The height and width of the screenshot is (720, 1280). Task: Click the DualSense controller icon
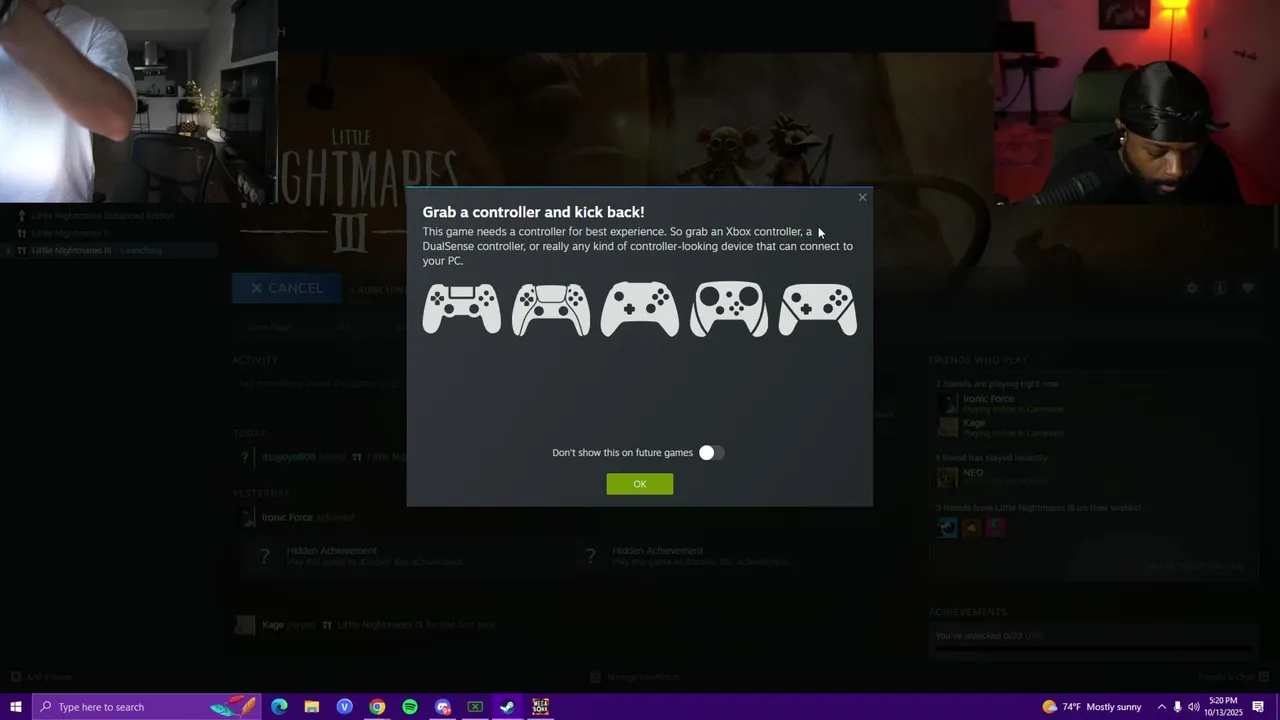(x=550, y=309)
